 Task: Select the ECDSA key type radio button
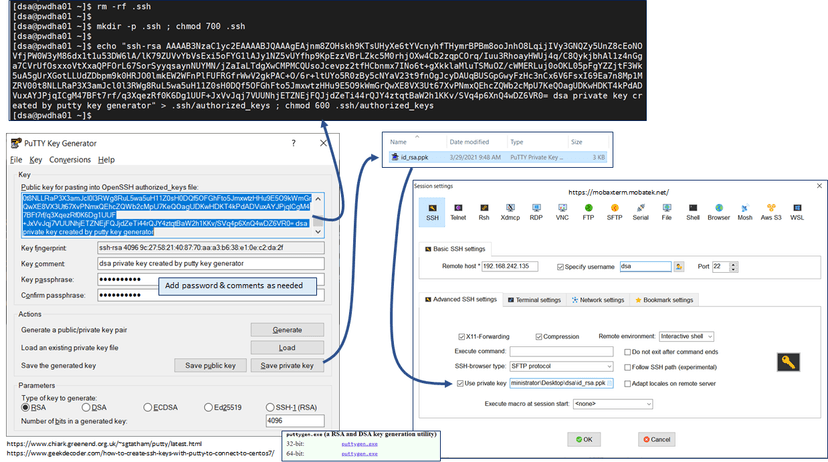[x=146, y=407]
